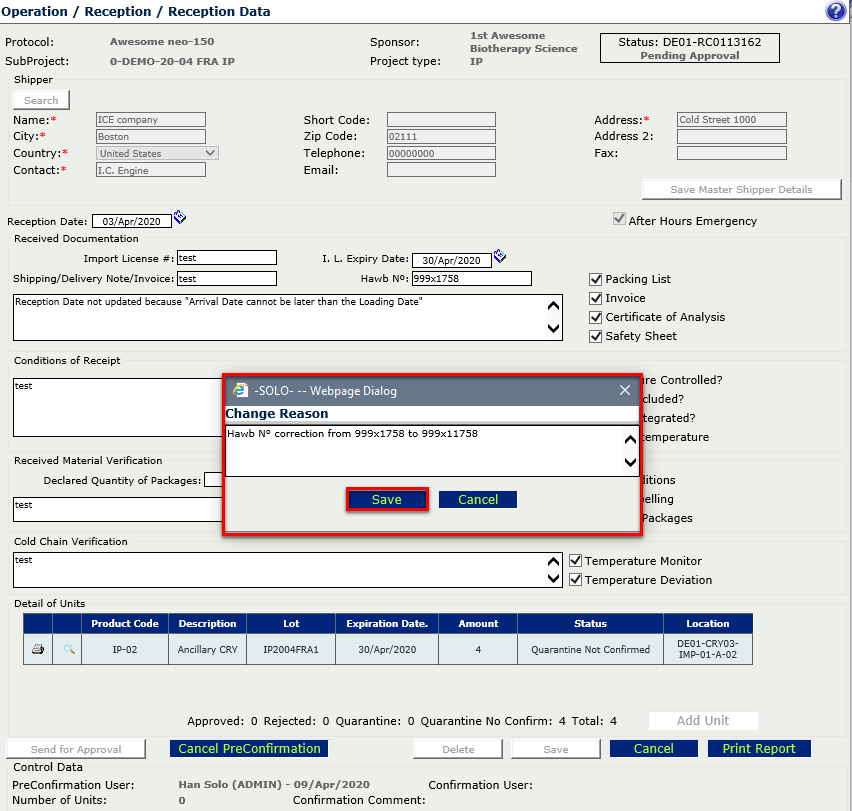This screenshot has height=811, width=852.
Task: Click the Shipping/Delivery Note/Invoice field
Action: point(227,279)
